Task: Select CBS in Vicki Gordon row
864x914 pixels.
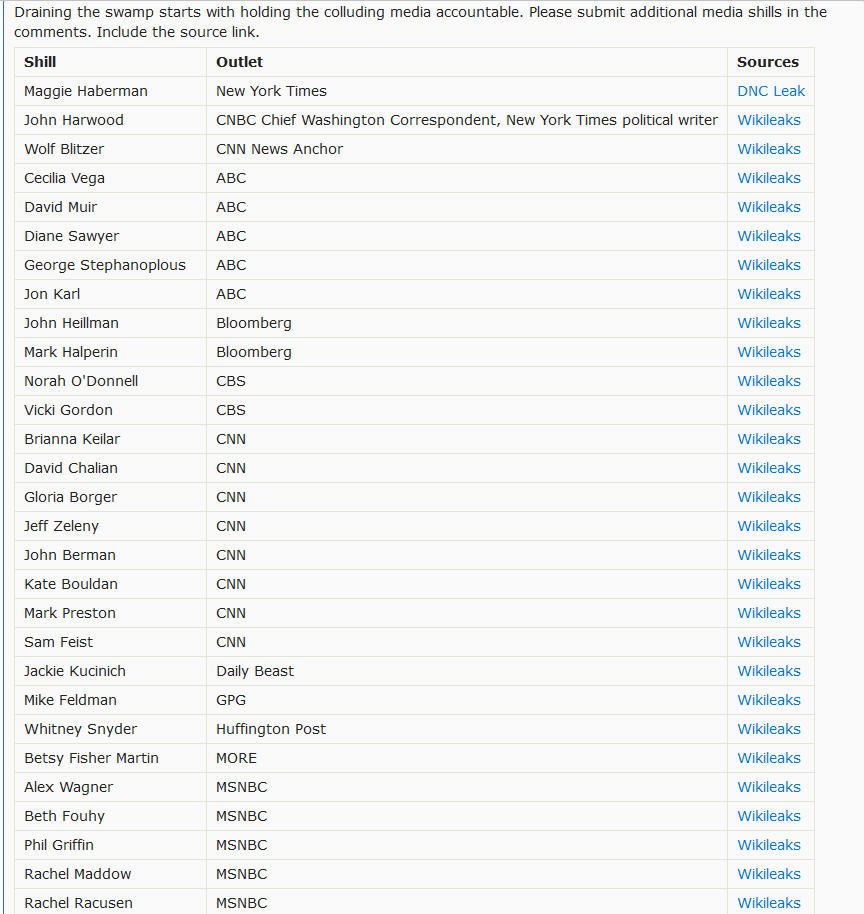Action: pos(231,410)
